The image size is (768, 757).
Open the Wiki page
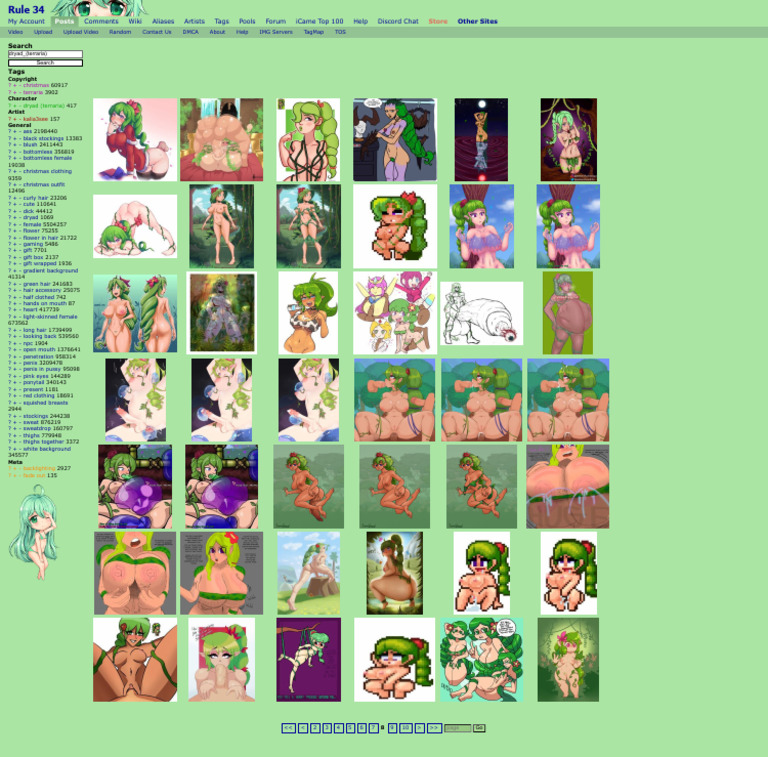pyautogui.click(x=135, y=21)
